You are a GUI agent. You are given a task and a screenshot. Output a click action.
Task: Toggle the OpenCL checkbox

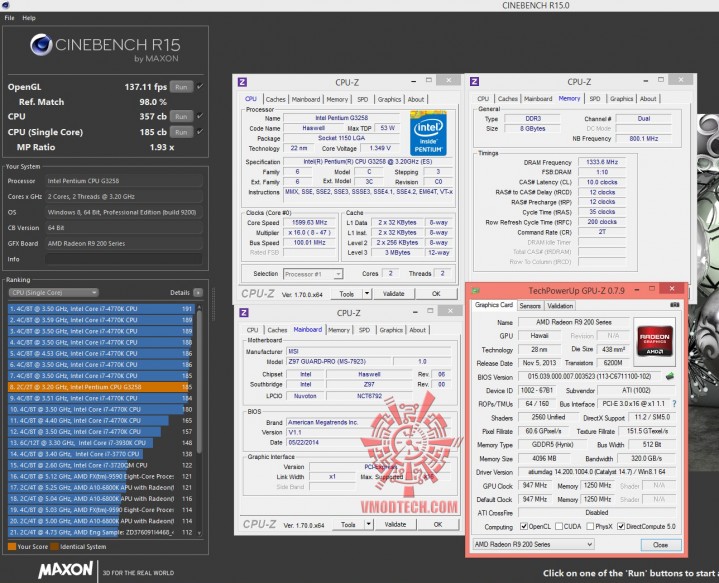[x=524, y=526]
